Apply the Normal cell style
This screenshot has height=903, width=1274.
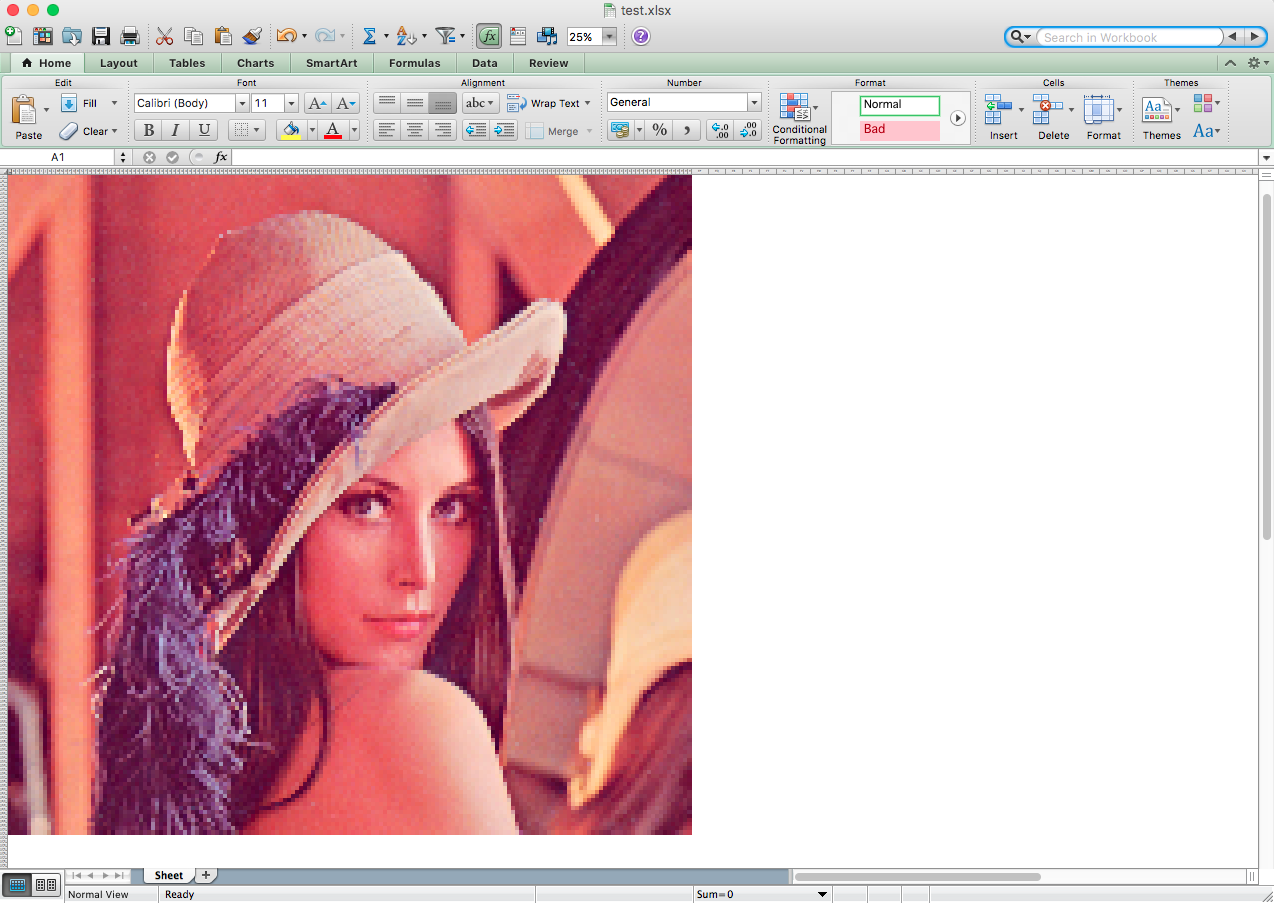[900, 105]
